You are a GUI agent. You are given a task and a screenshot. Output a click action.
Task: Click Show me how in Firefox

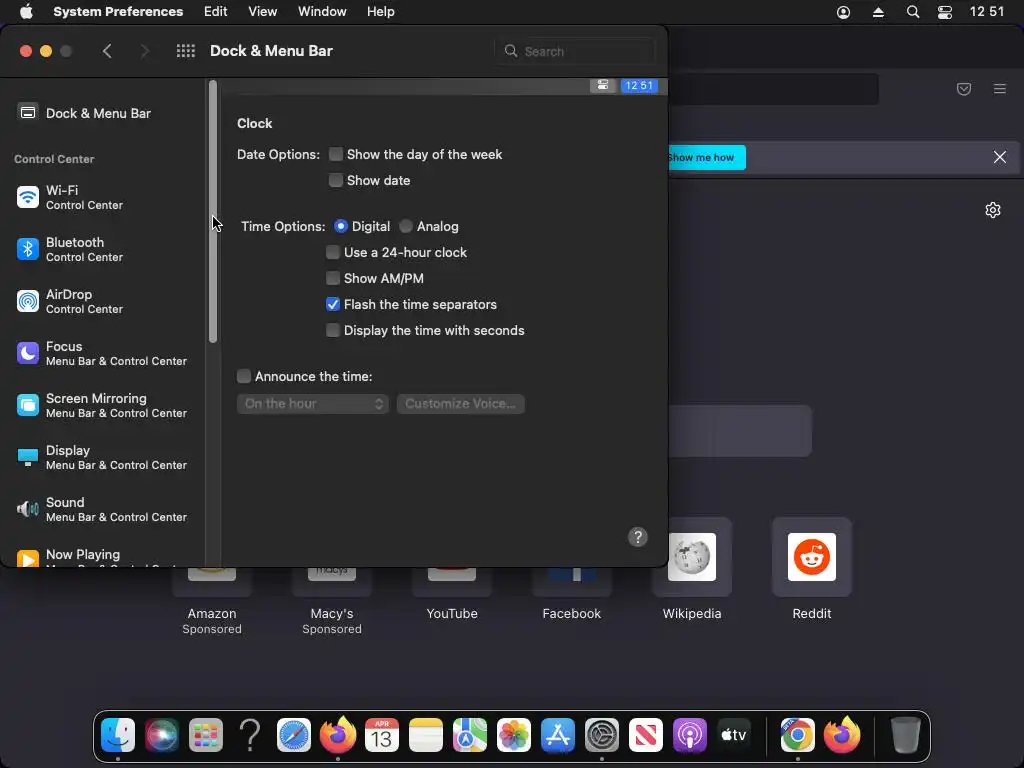click(x=707, y=157)
